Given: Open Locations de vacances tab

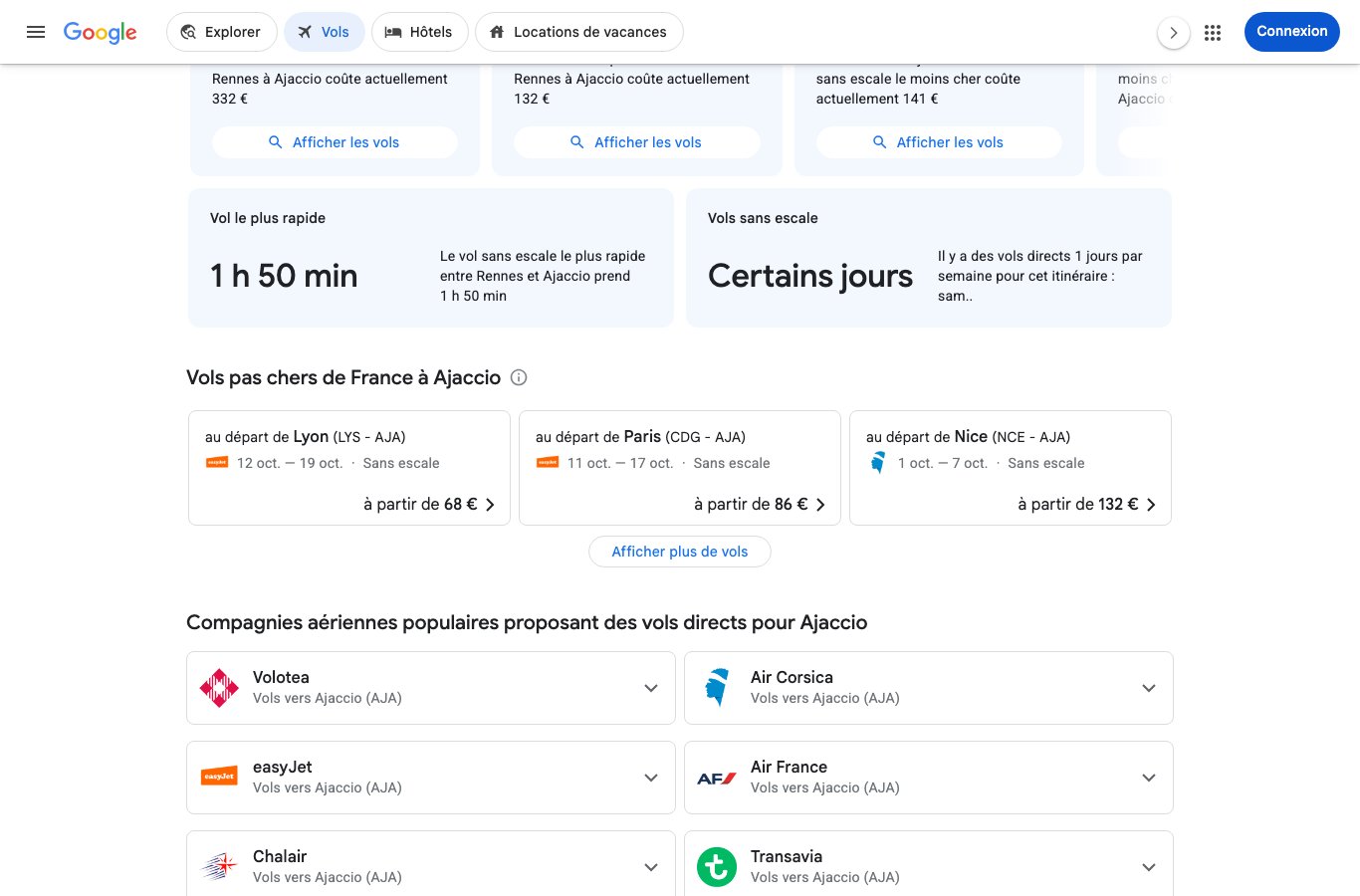Looking at the screenshot, I should pyautogui.click(x=579, y=32).
